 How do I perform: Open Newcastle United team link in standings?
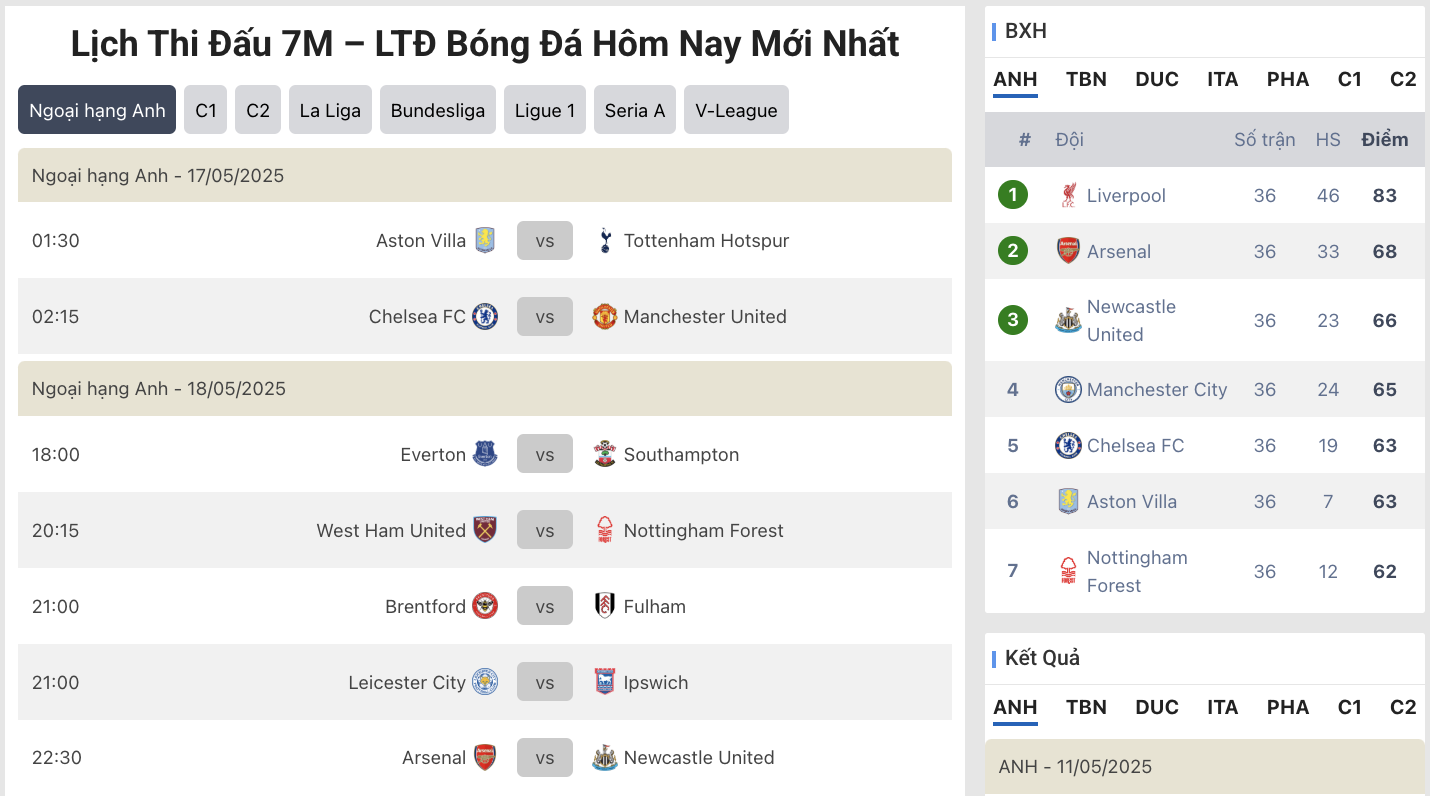tap(1131, 320)
